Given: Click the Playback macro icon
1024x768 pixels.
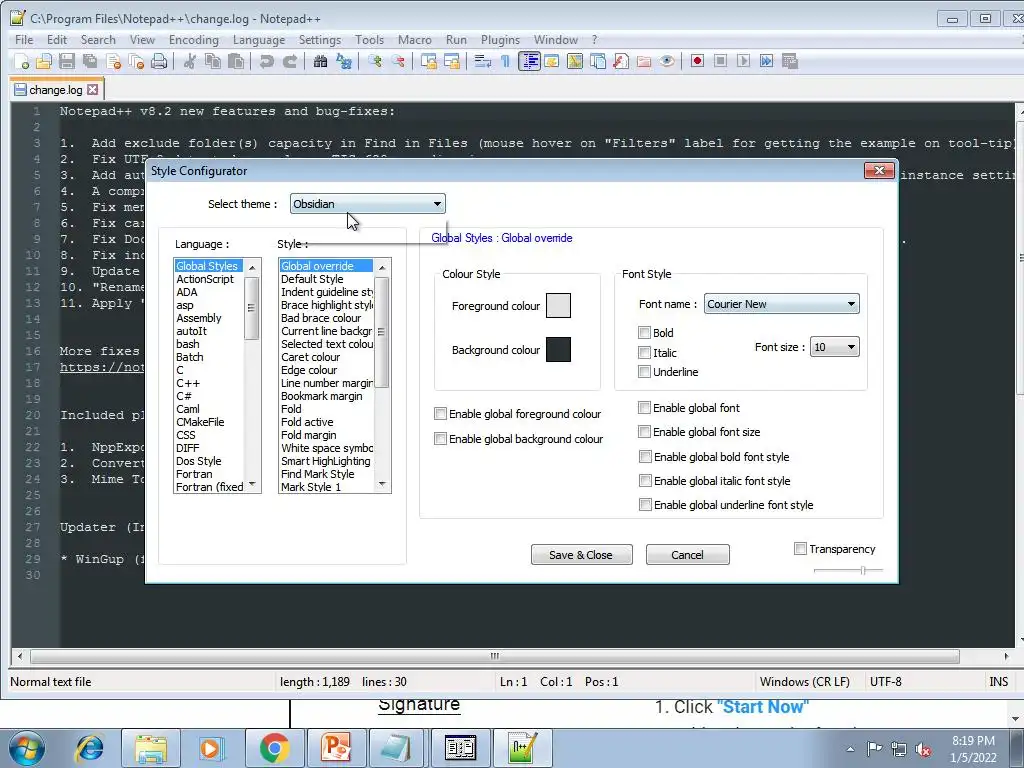Looking at the screenshot, I should coord(743,61).
